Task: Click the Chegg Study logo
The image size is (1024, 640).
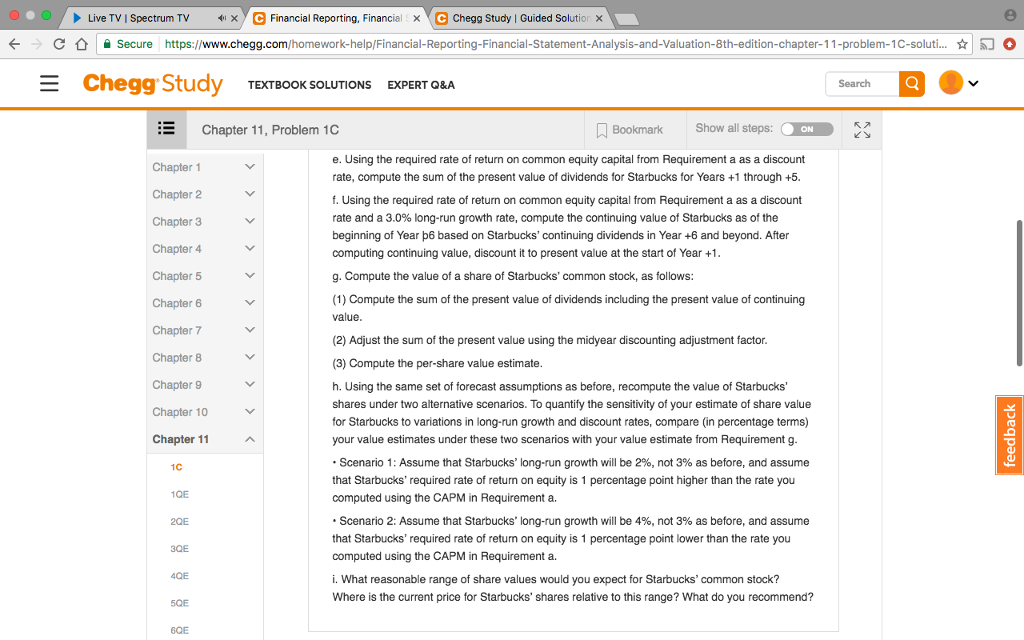Action: [152, 84]
